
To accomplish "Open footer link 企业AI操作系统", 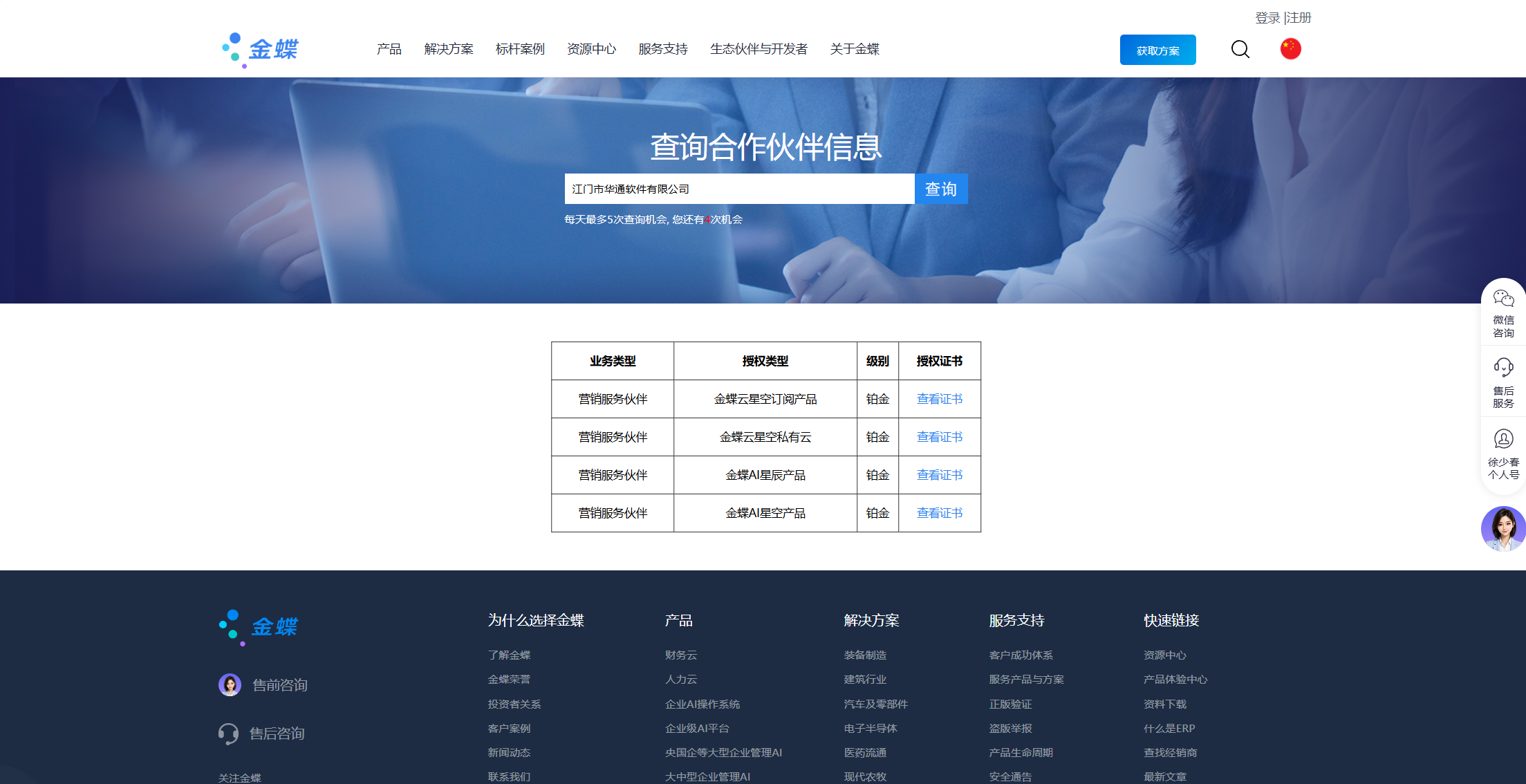I will 702,704.
